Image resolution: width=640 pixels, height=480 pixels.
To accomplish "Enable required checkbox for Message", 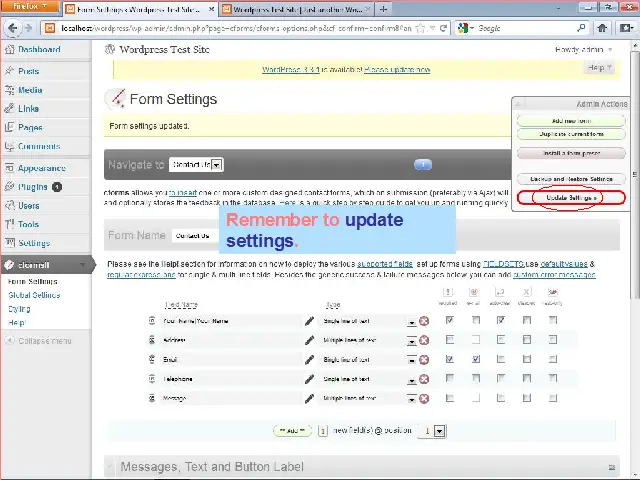I will [x=450, y=398].
